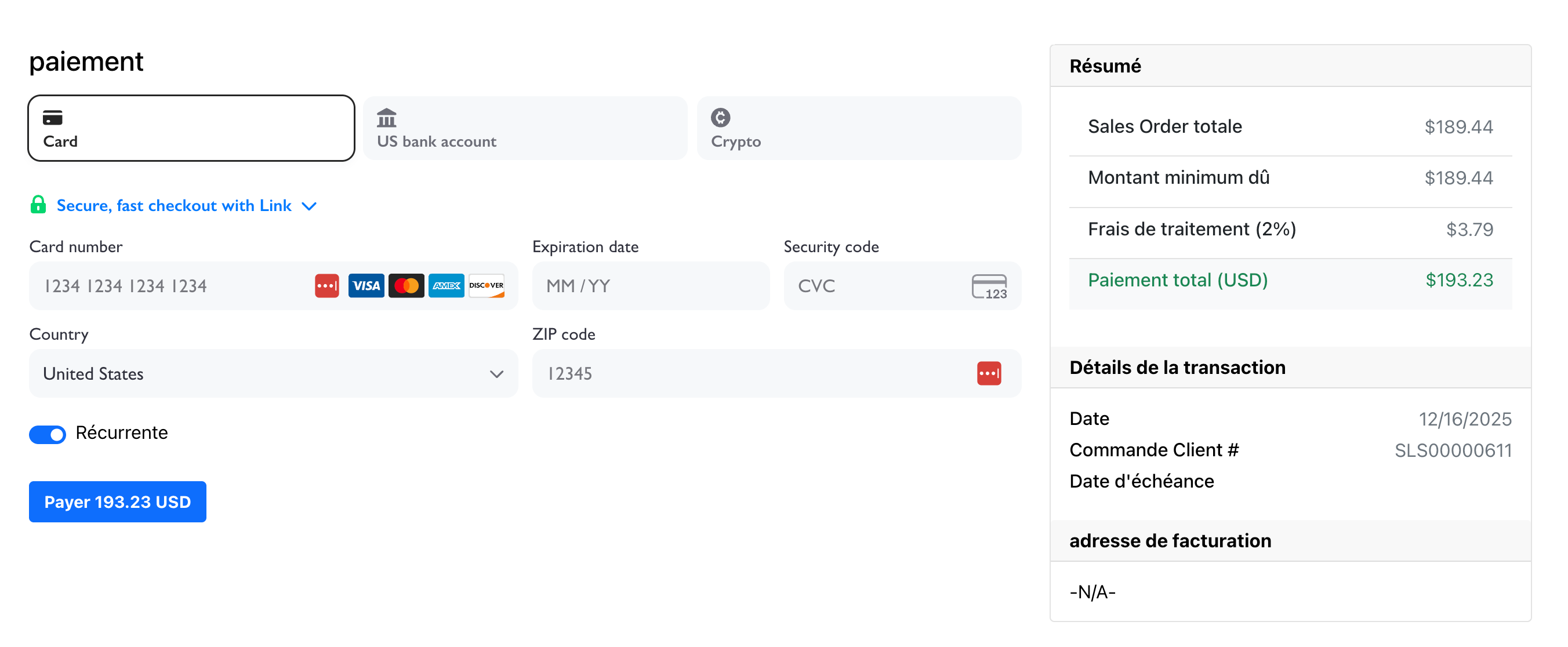Click the Mastercard brand icon
Image resolution: width=1568 pixels, height=647 pixels.
[406, 285]
